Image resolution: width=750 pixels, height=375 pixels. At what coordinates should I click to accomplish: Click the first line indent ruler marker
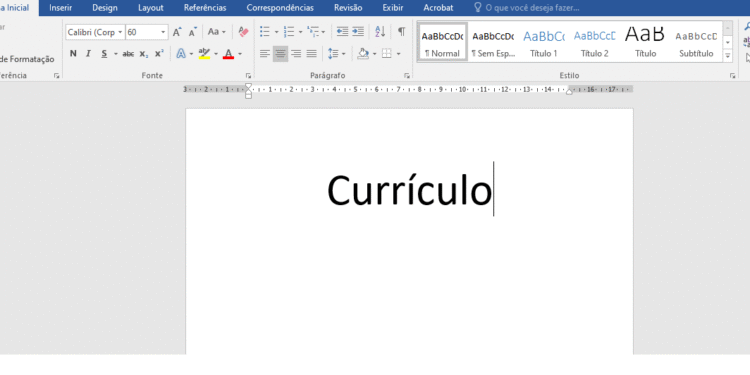pyautogui.click(x=248, y=87)
